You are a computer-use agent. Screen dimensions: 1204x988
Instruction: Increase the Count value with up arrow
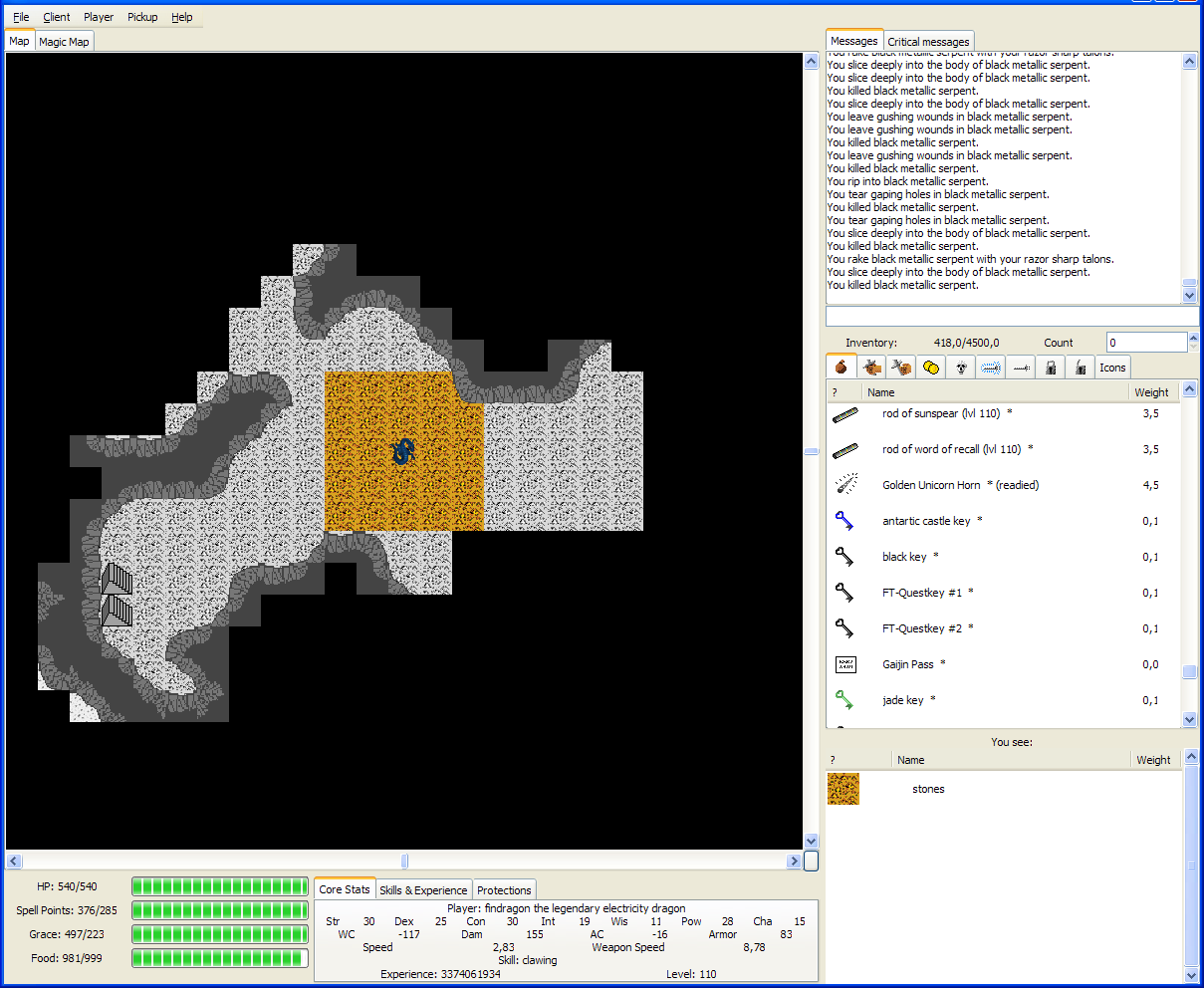click(x=1193, y=338)
